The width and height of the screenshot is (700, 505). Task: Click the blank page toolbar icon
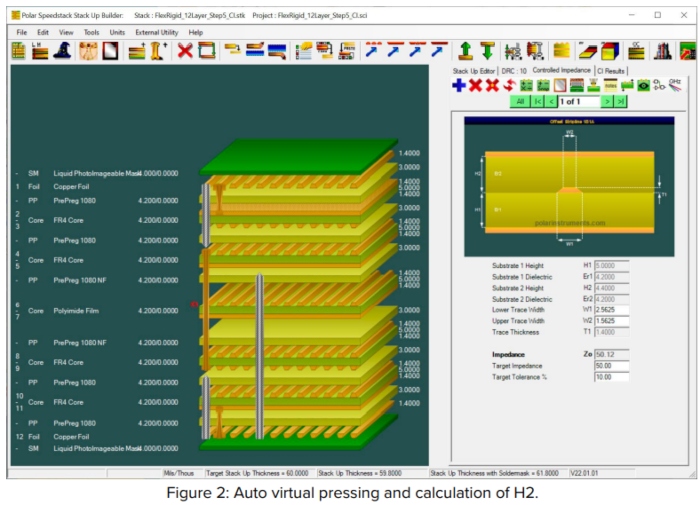110,50
